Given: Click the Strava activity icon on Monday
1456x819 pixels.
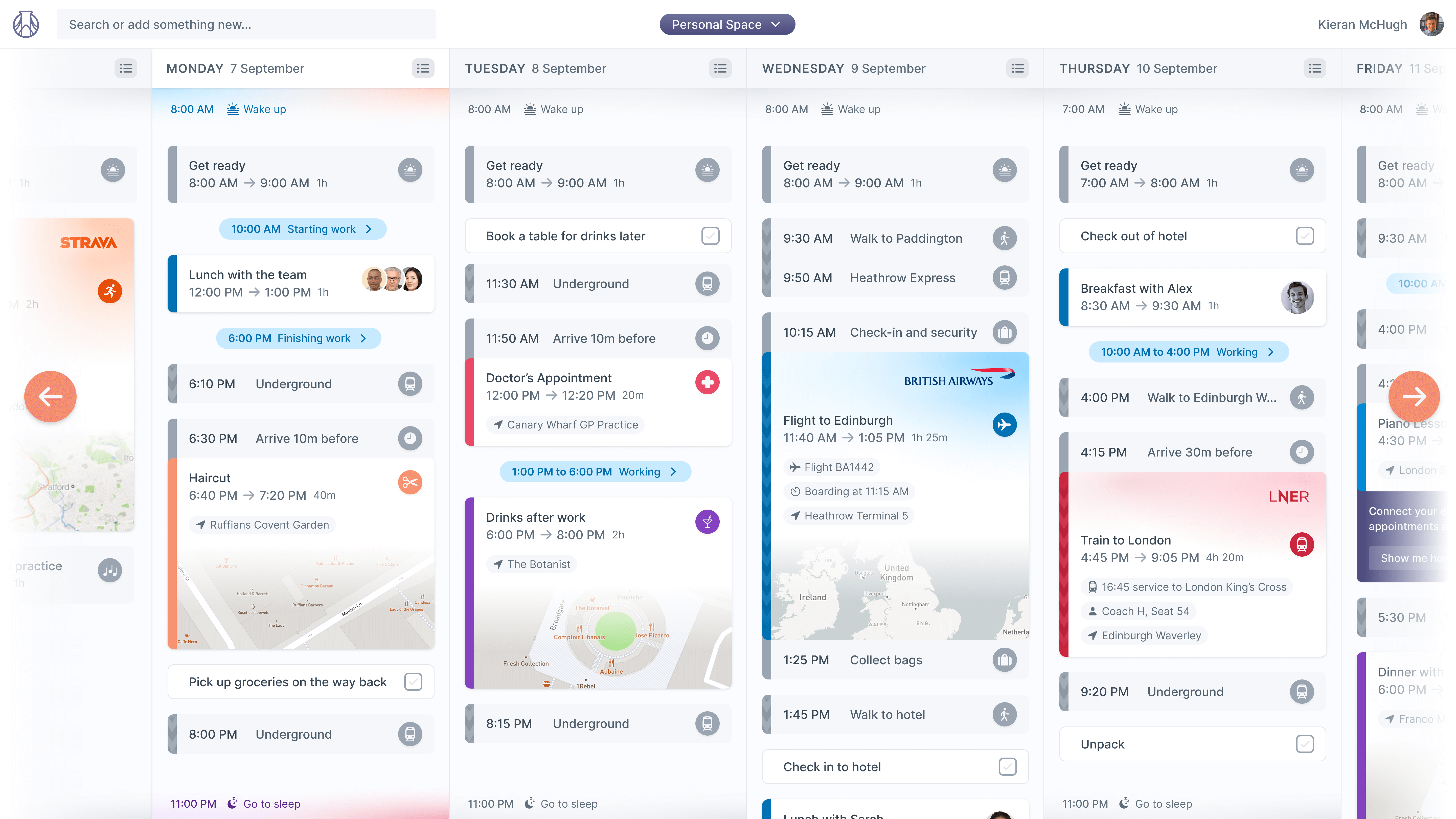Looking at the screenshot, I should (x=110, y=291).
